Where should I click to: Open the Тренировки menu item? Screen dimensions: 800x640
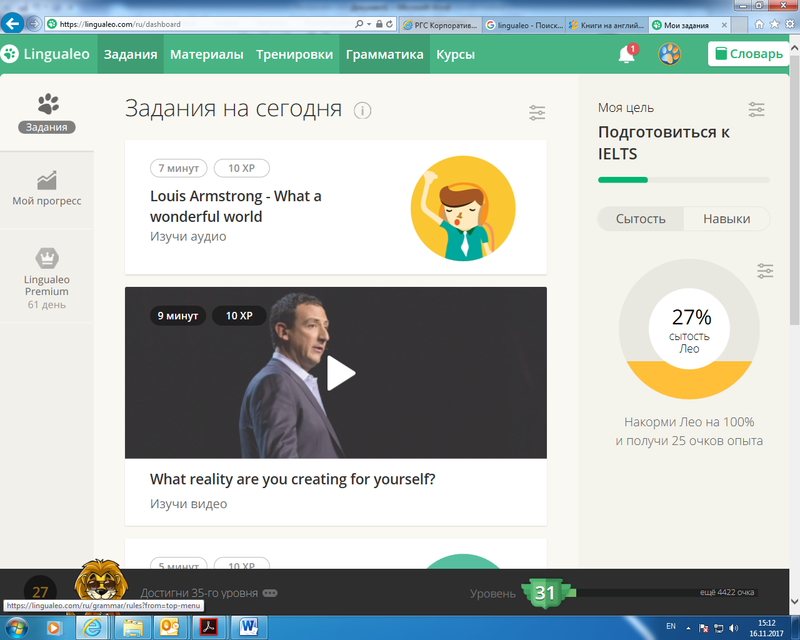click(x=294, y=55)
